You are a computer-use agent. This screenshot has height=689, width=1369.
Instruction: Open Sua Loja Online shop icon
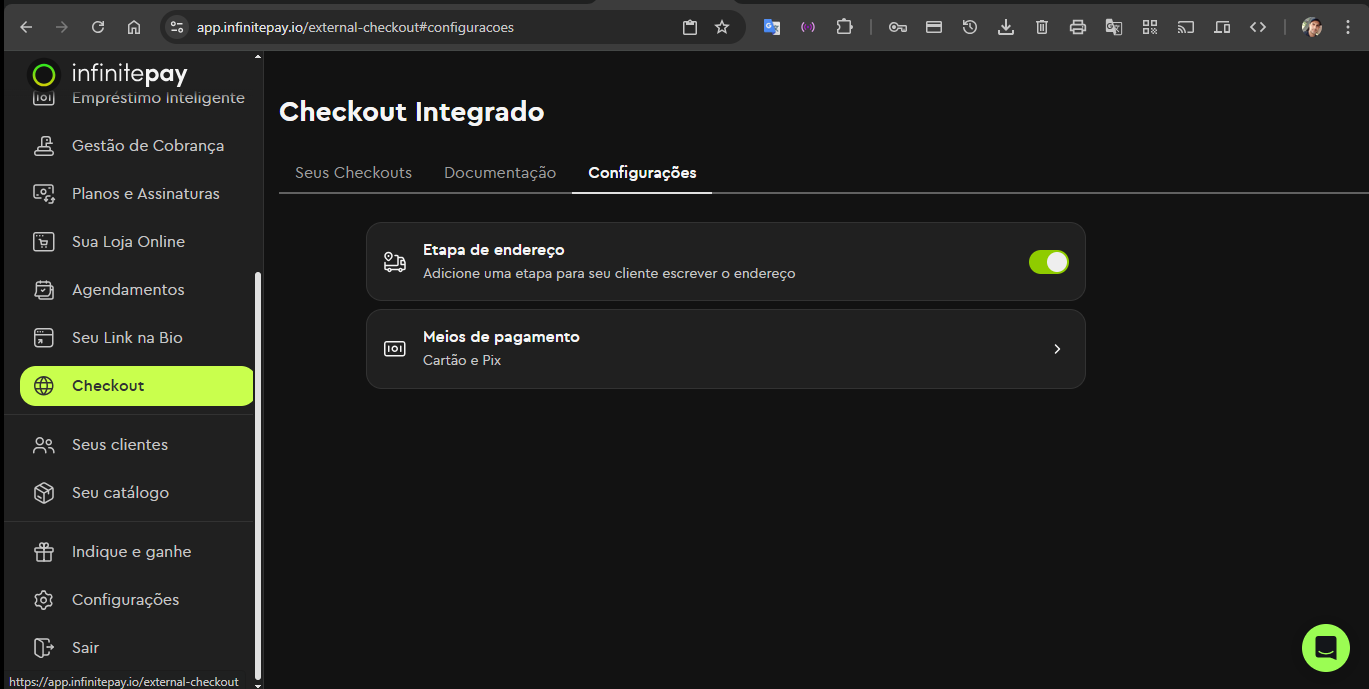pos(44,242)
